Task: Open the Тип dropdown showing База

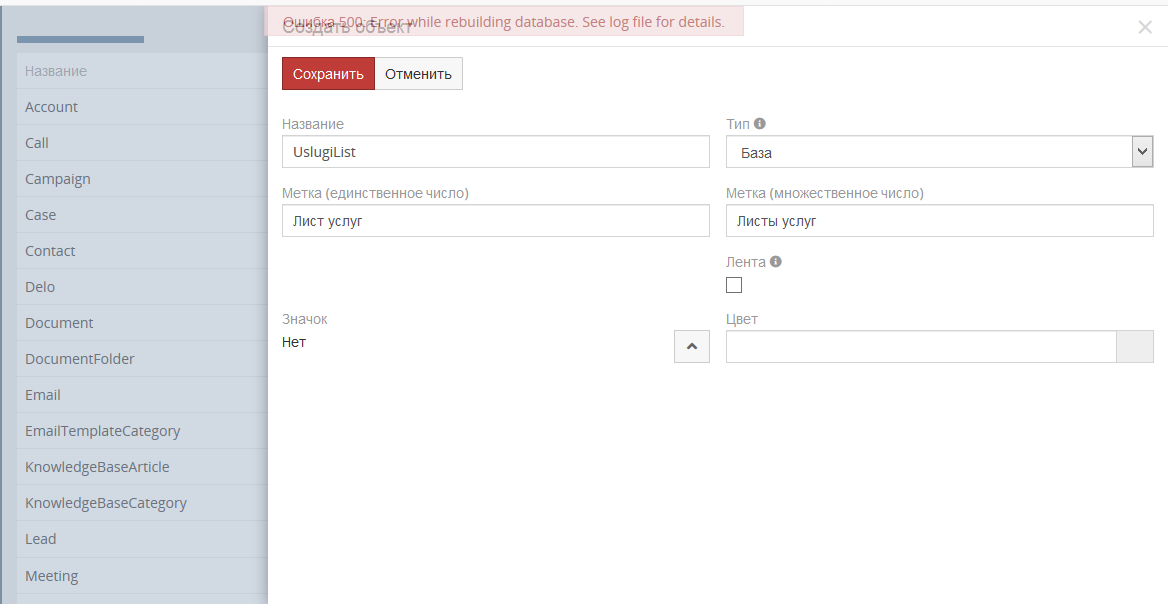Action: pos(939,152)
